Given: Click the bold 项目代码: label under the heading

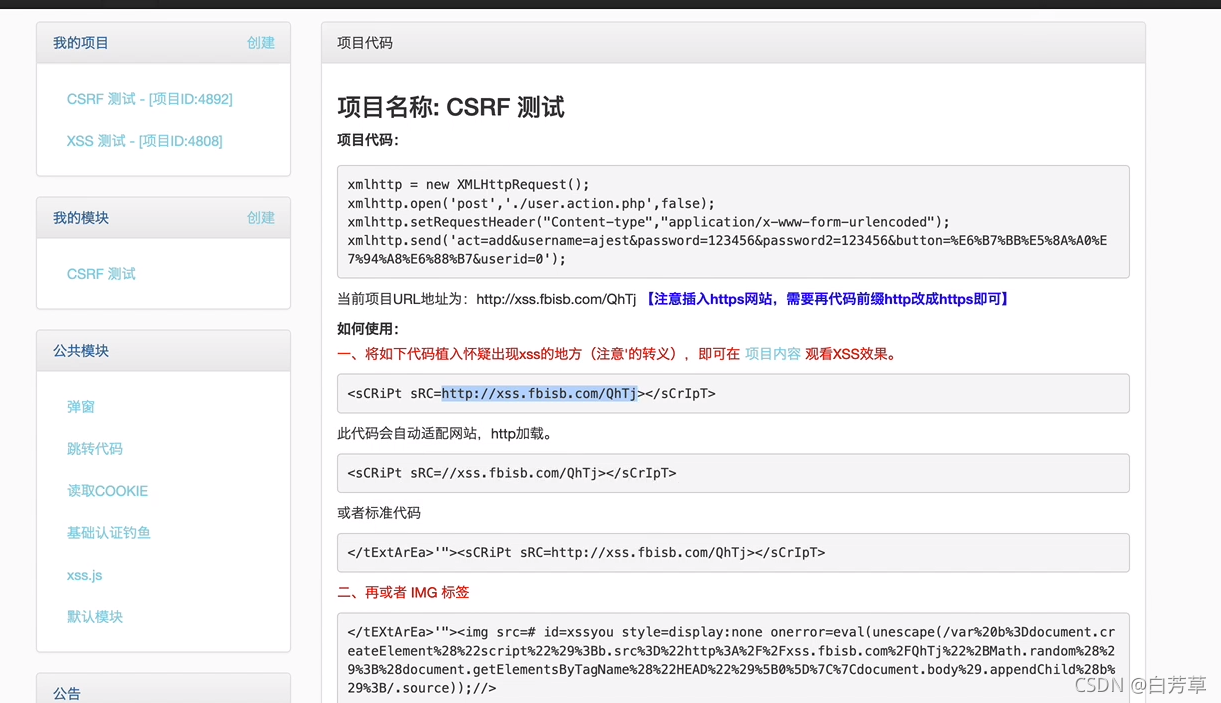Looking at the screenshot, I should (368, 140).
